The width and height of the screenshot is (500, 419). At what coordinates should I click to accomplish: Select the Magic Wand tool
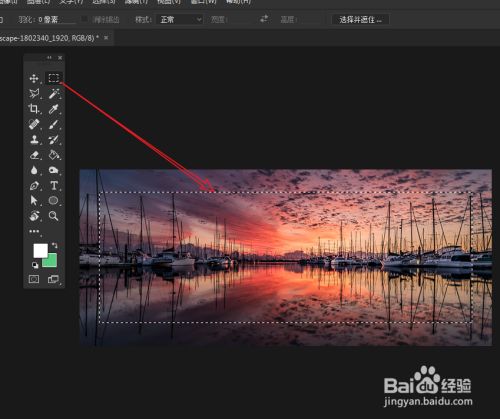(53, 94)
